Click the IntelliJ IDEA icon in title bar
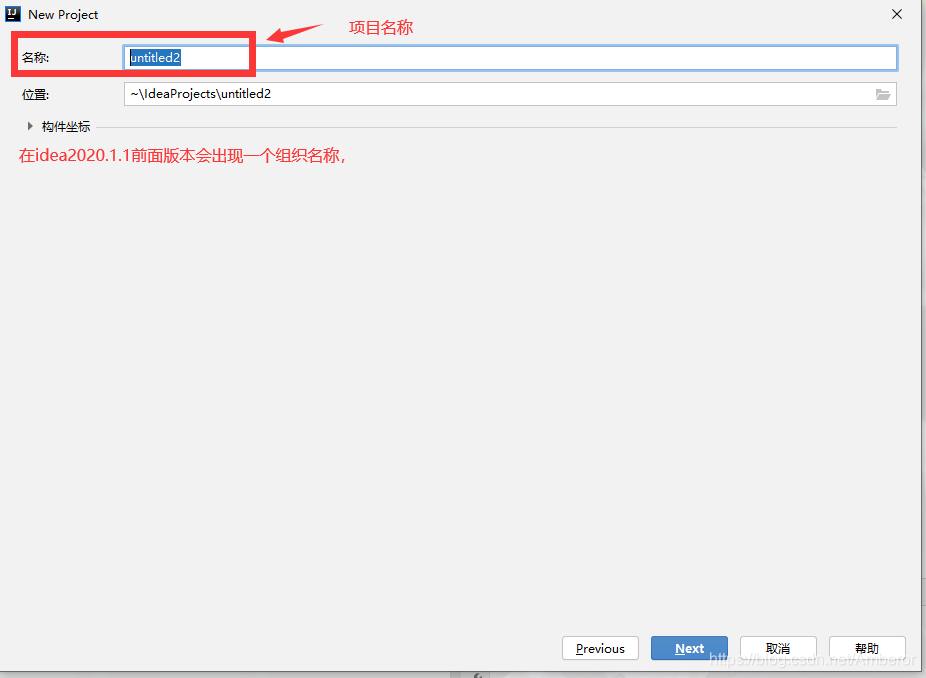The height and width of the screenshot is (678, 926). tap(13, 14)
